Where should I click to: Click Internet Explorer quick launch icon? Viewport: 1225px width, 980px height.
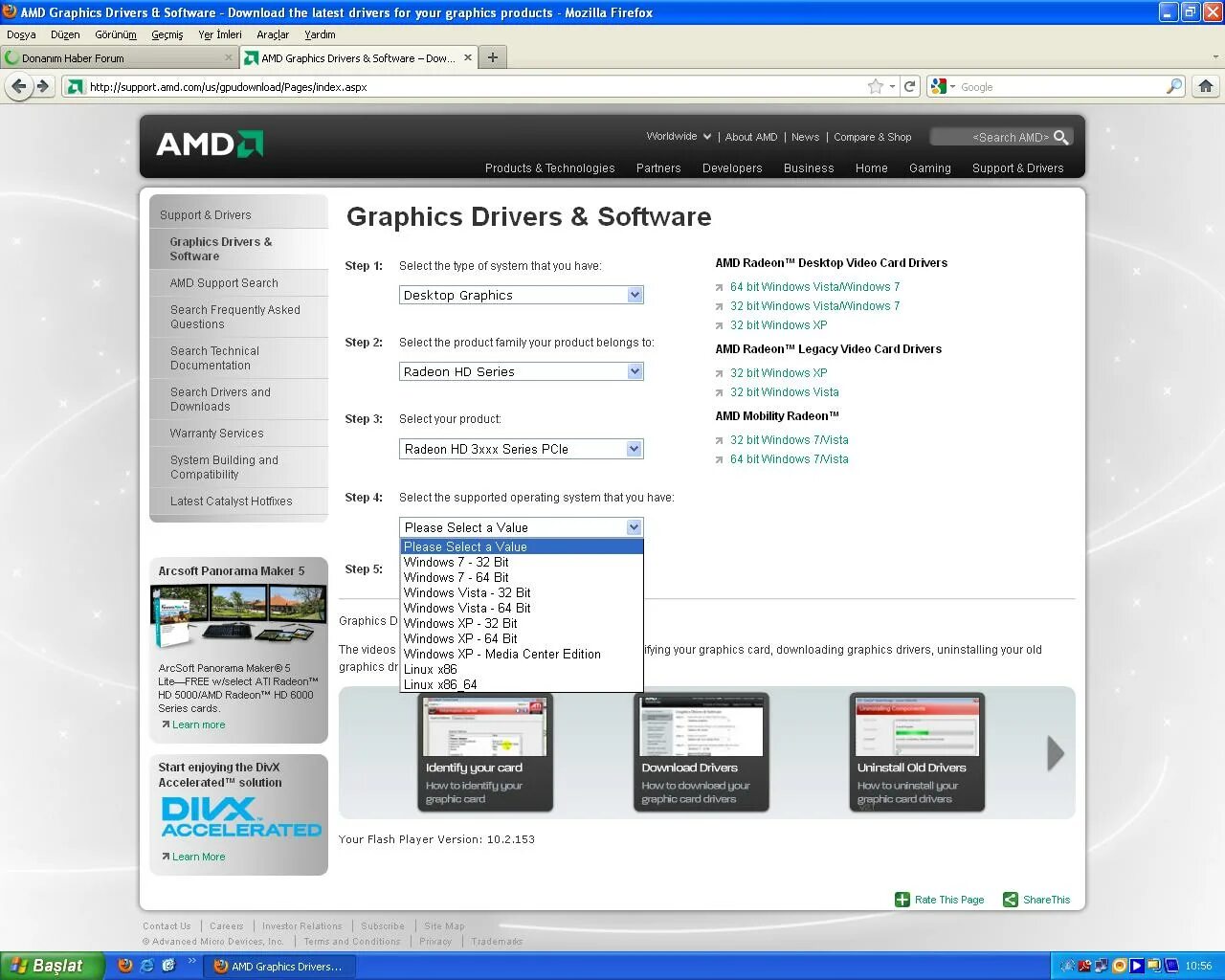tap(146, 966)
